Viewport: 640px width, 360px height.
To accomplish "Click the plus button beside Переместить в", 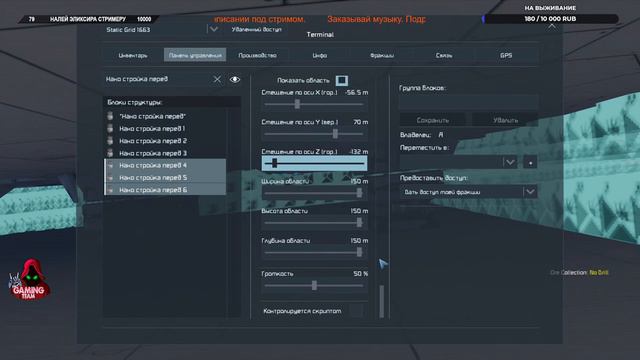I will pos(530,162).
